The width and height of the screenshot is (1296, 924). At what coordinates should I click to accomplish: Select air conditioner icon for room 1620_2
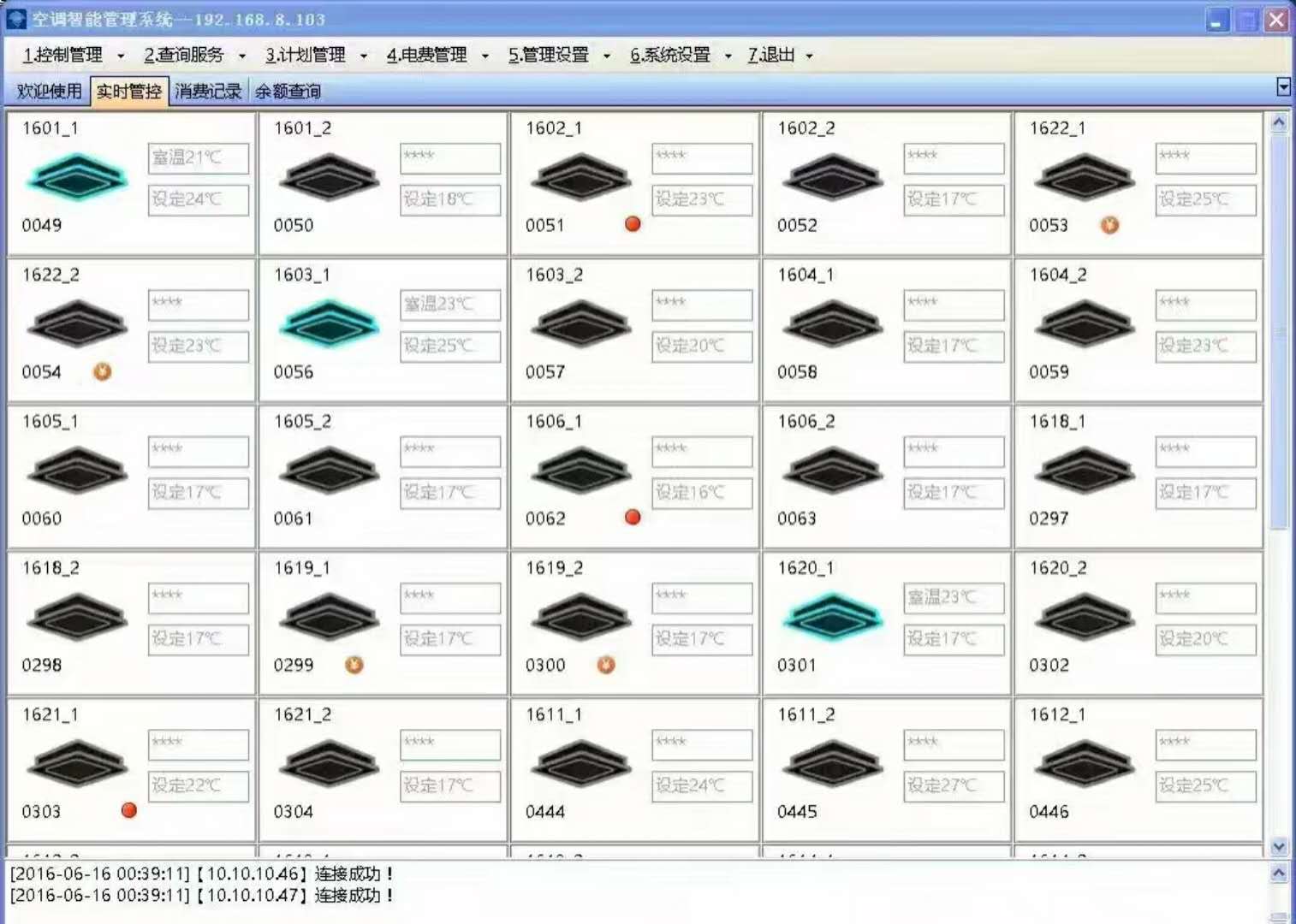pyautogui.click(x=1085, y=616)
